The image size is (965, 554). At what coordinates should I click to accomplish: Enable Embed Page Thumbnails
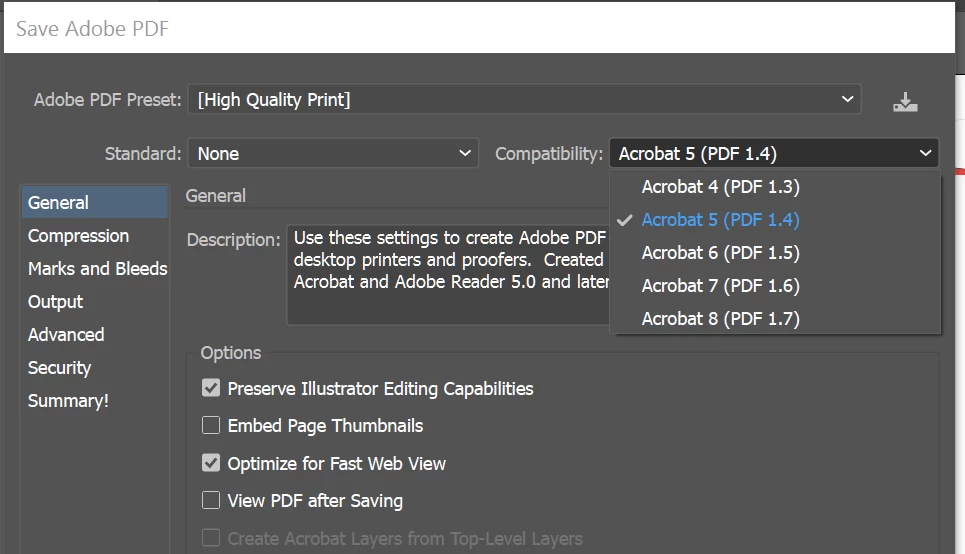tap(211, 425)
